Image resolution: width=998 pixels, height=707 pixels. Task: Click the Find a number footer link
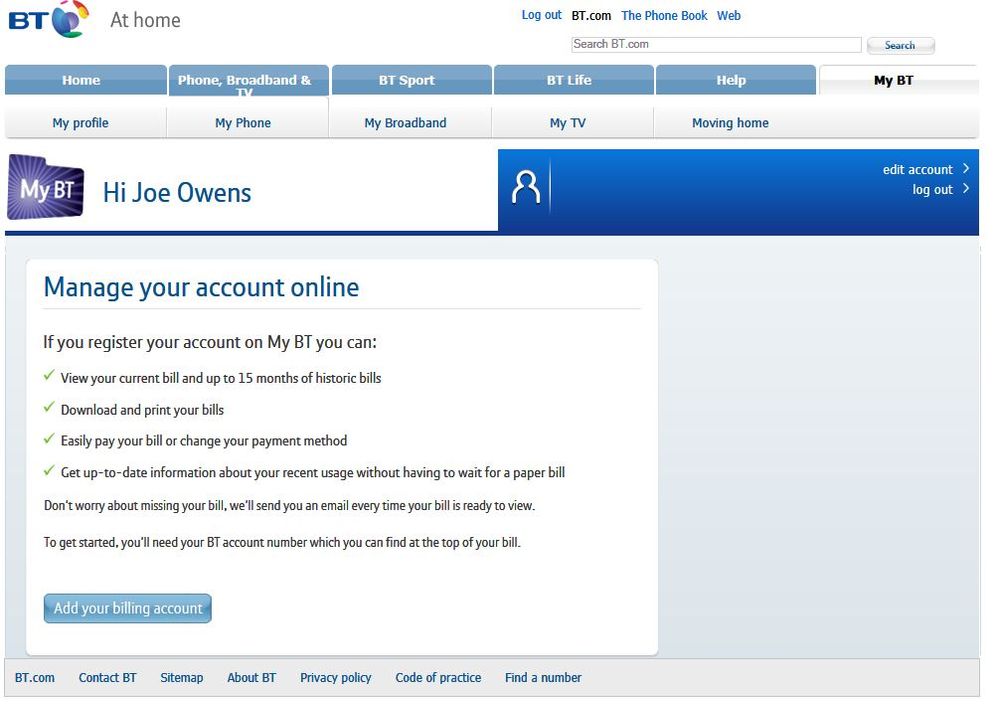click(x=543, y=677)
